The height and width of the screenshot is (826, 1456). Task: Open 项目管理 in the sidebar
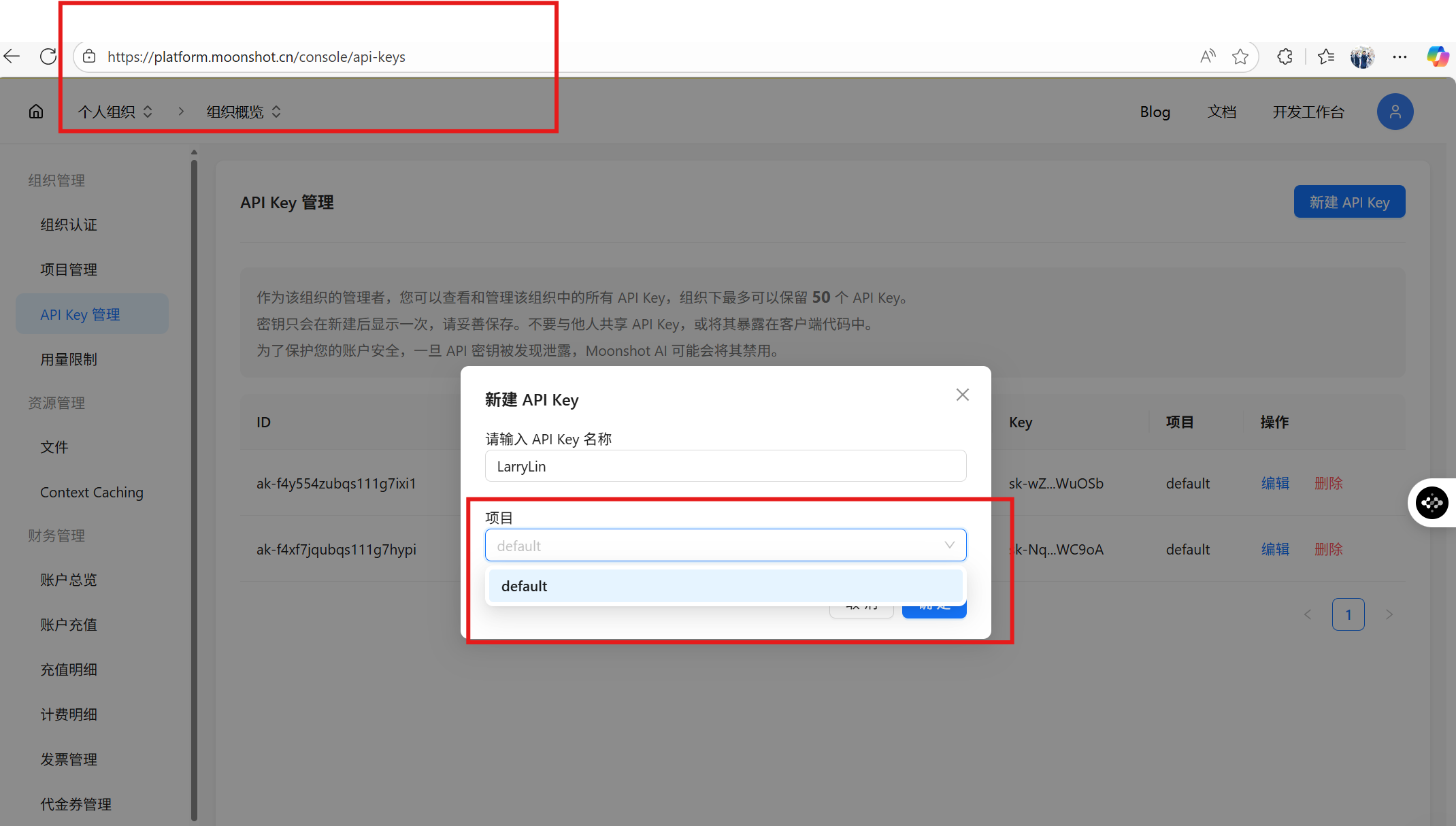[x=69, y=269]
